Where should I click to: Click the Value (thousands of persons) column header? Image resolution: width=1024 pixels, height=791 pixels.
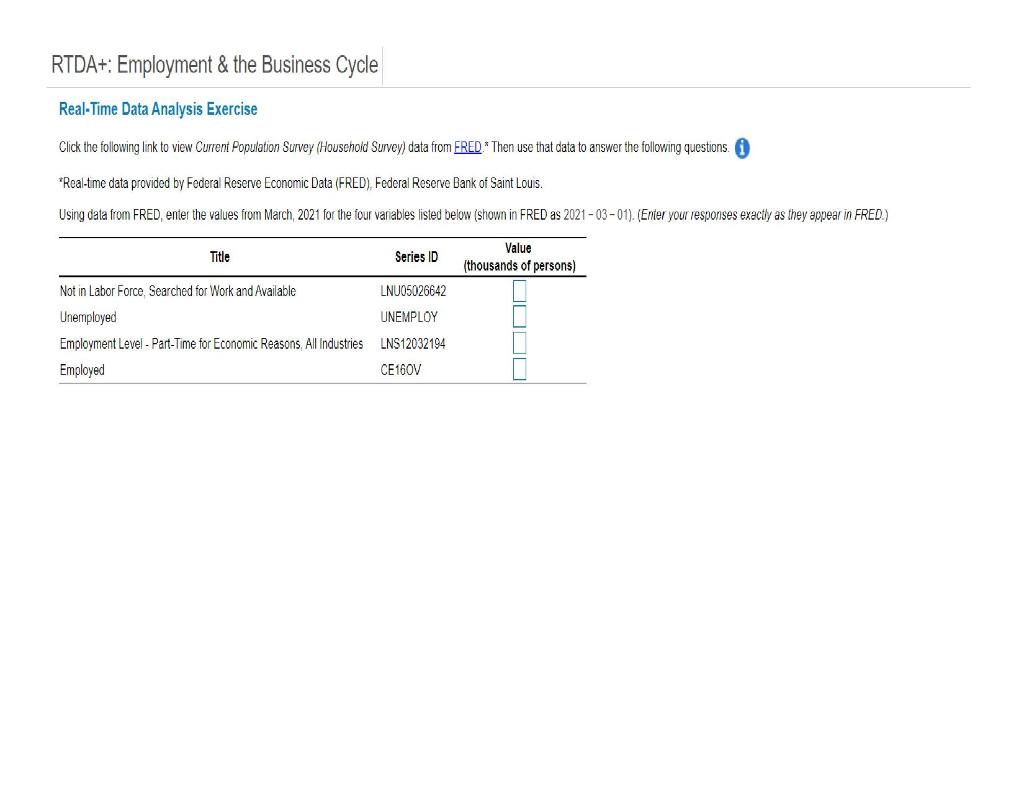point(518,255)
